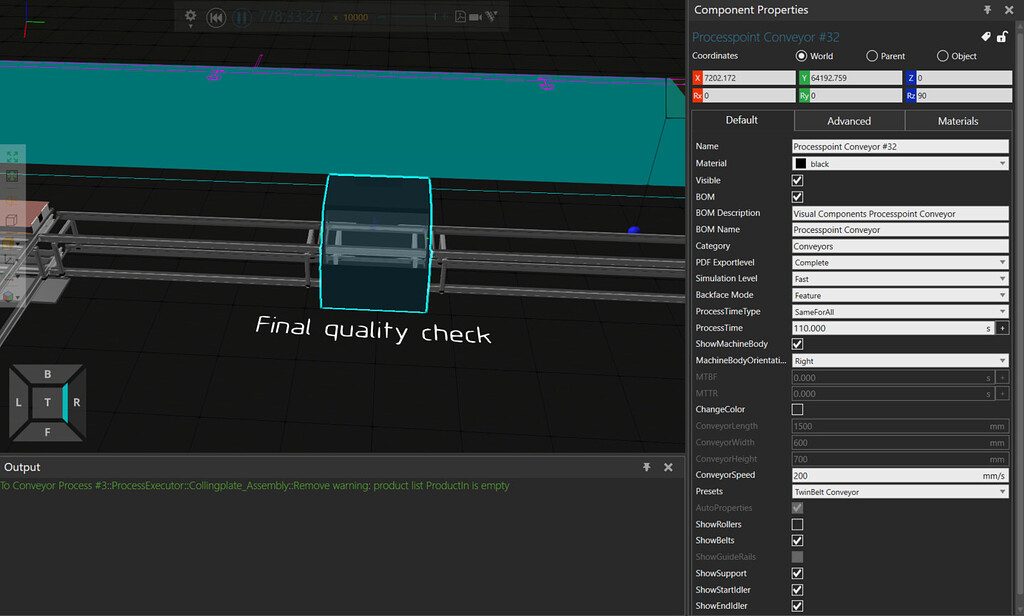The height and width of the screenshot is (616, 1024).
Task: Lock the Processpoint Conveyor component
Action: coord(1003,37)
